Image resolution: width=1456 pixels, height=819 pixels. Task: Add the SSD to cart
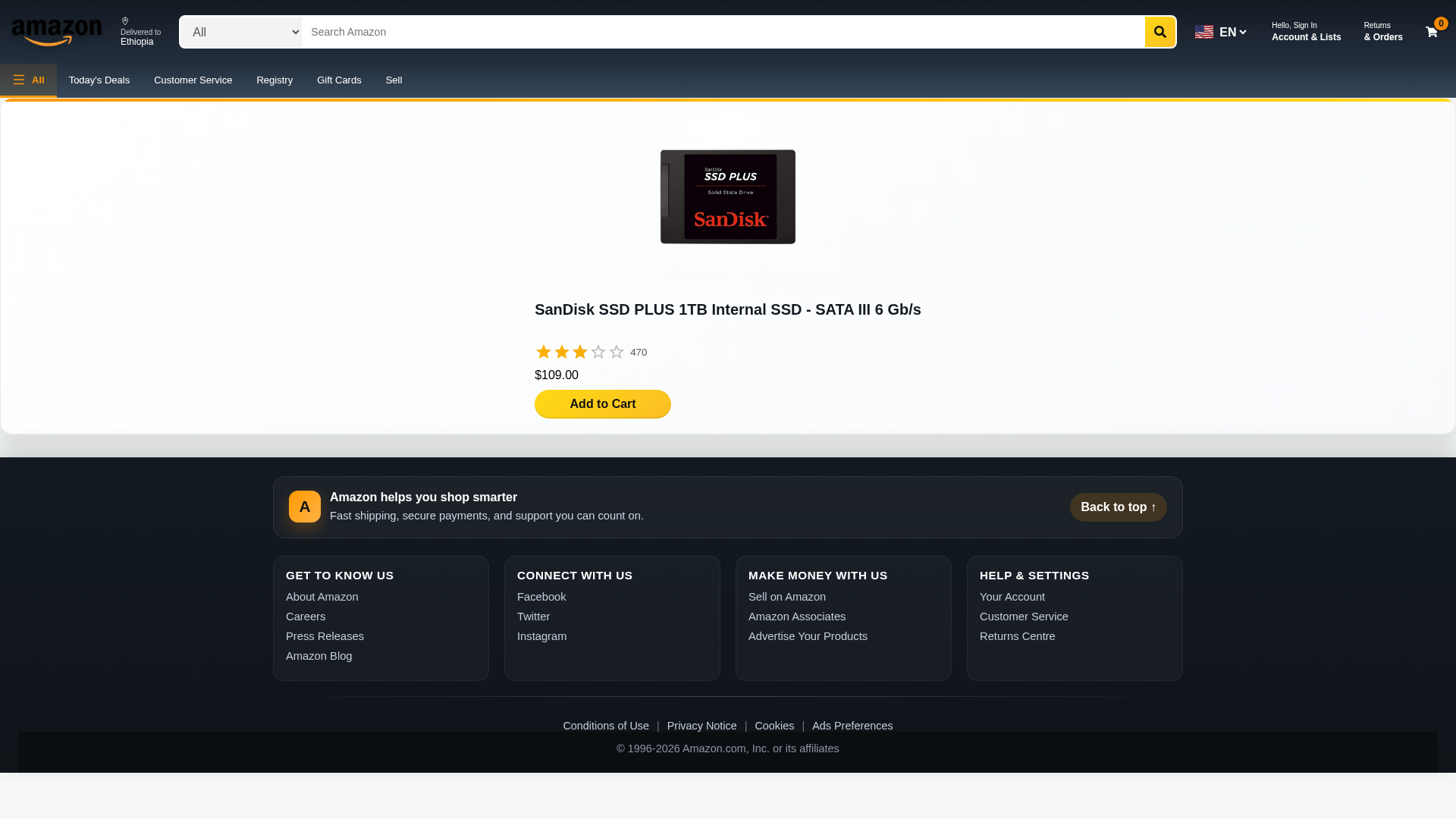point(603,404)
